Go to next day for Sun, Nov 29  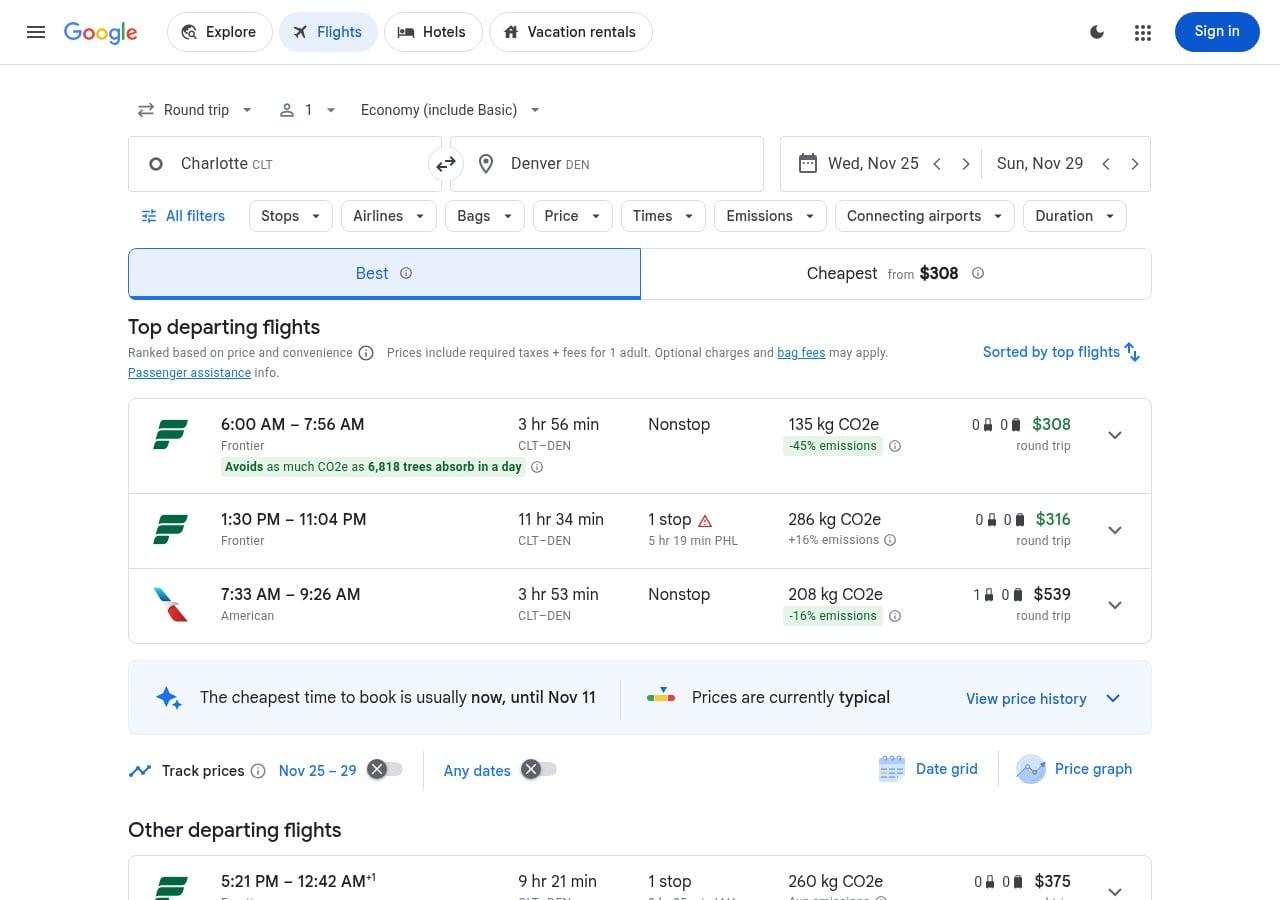1135,164
